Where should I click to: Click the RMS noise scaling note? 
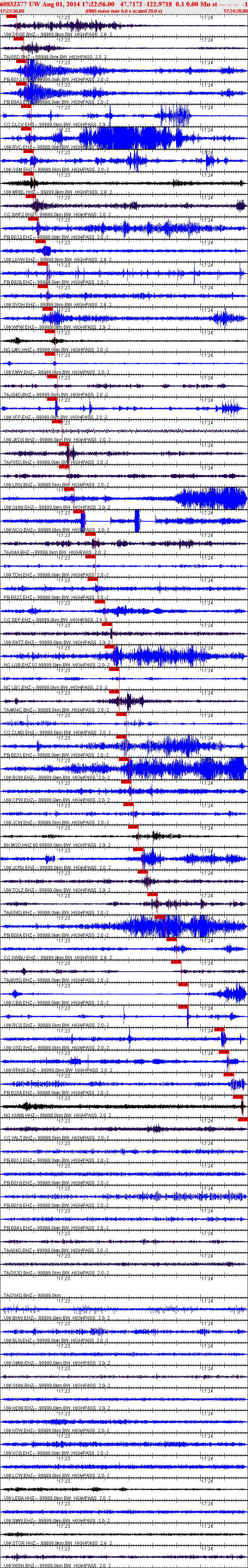pyautogui.click(x=124, y=11)
